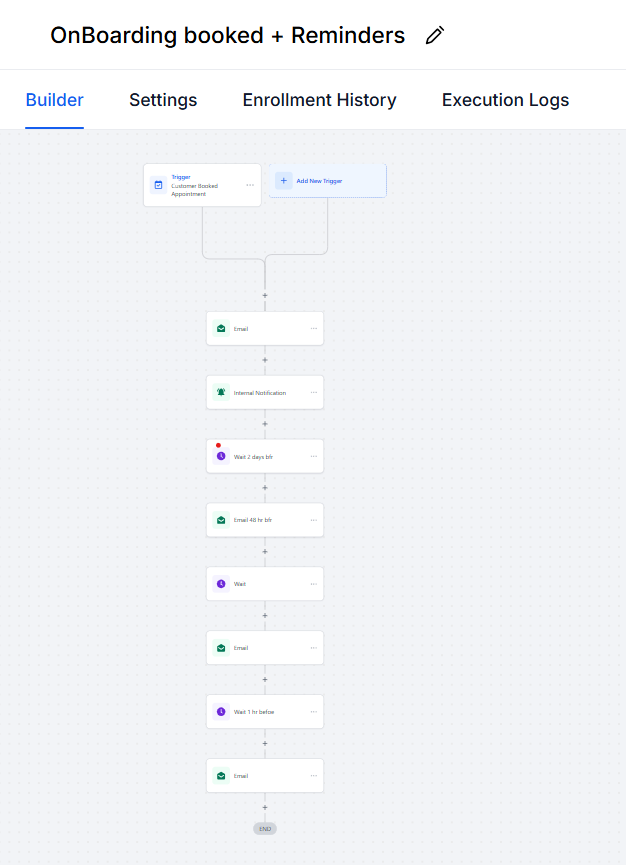Add a step below Internal Notification via plus
The height and width of the screenshot is (865, 626).
coord(265,424)
